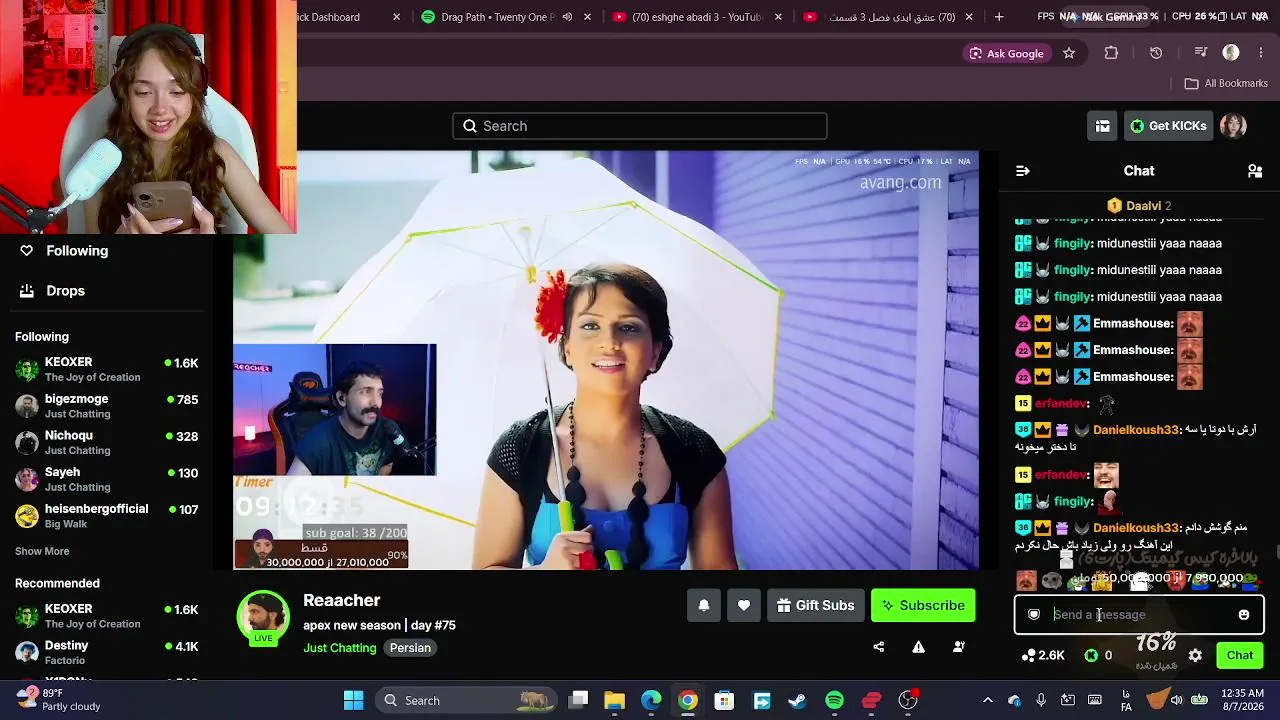Screen dimensions: 1280x720
Task: Open Nichoqu channel in Following list
Action: (x=107, y=443)
